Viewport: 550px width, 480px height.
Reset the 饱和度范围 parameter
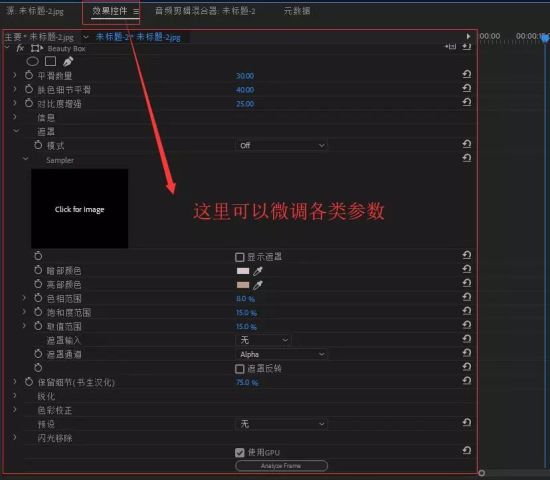coord(467,311)
